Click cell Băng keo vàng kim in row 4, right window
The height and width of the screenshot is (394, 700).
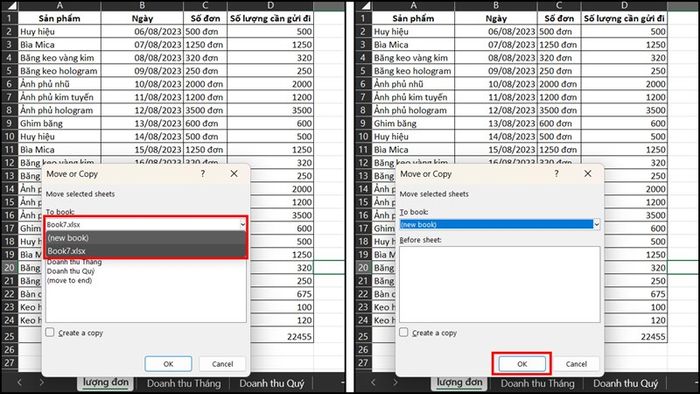coord(413,58)
